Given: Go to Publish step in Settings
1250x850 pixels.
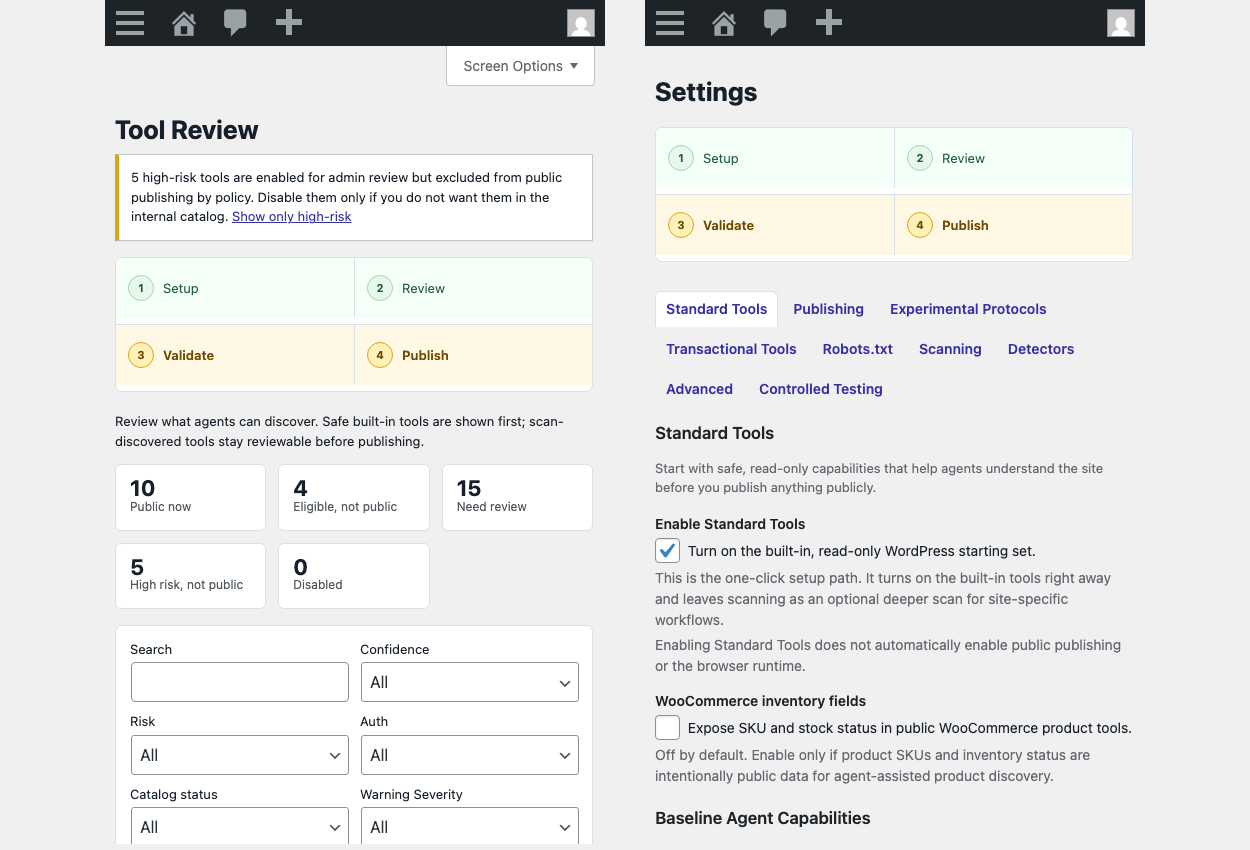Looking at the screenshot, I should click(x=1013, y=225).
